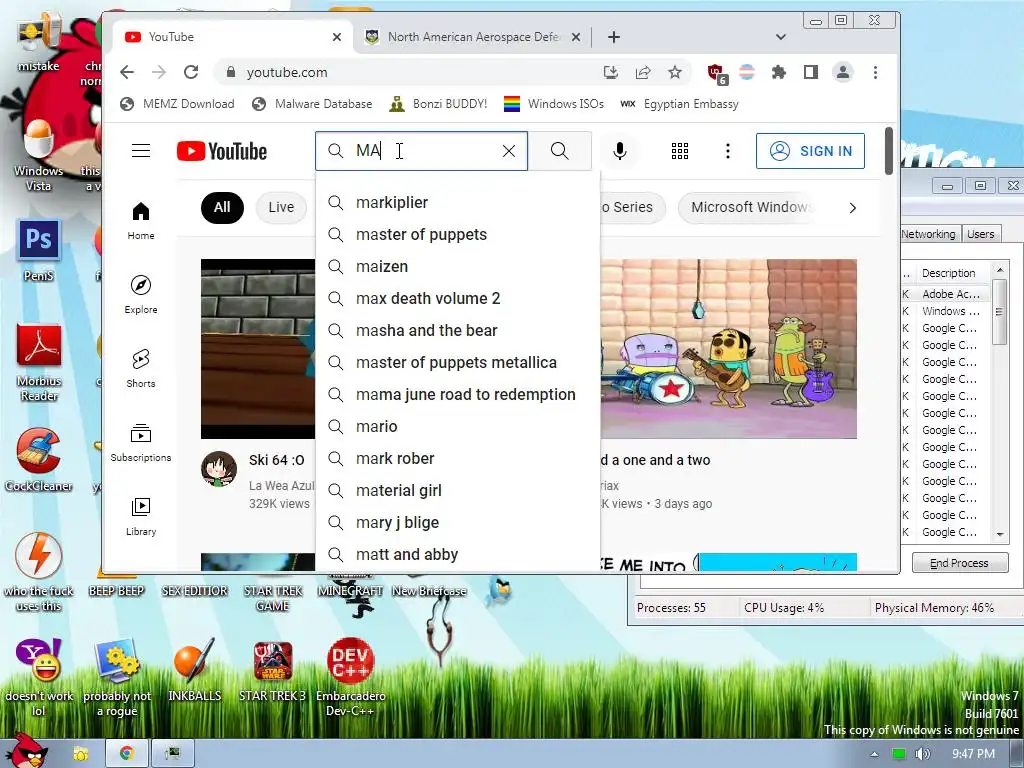The width and height of the screenshot is (1024, 768).
Task: Open the cartoon band video thumbnail
Action: (x=728, y=349)
